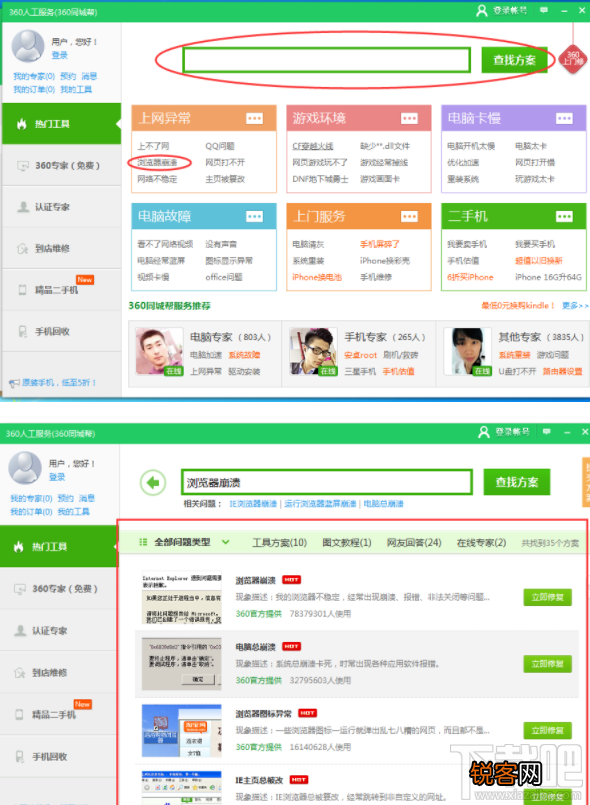
Task: Switch to 网友回答(24) tab
Action: (414, 543)
